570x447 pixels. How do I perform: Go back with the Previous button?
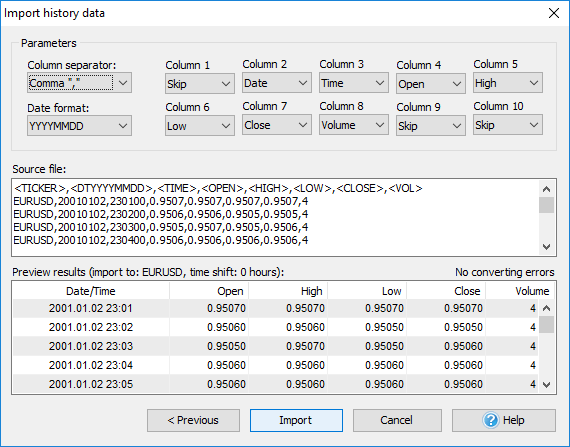pyautogui.click(x=193, y=420)
